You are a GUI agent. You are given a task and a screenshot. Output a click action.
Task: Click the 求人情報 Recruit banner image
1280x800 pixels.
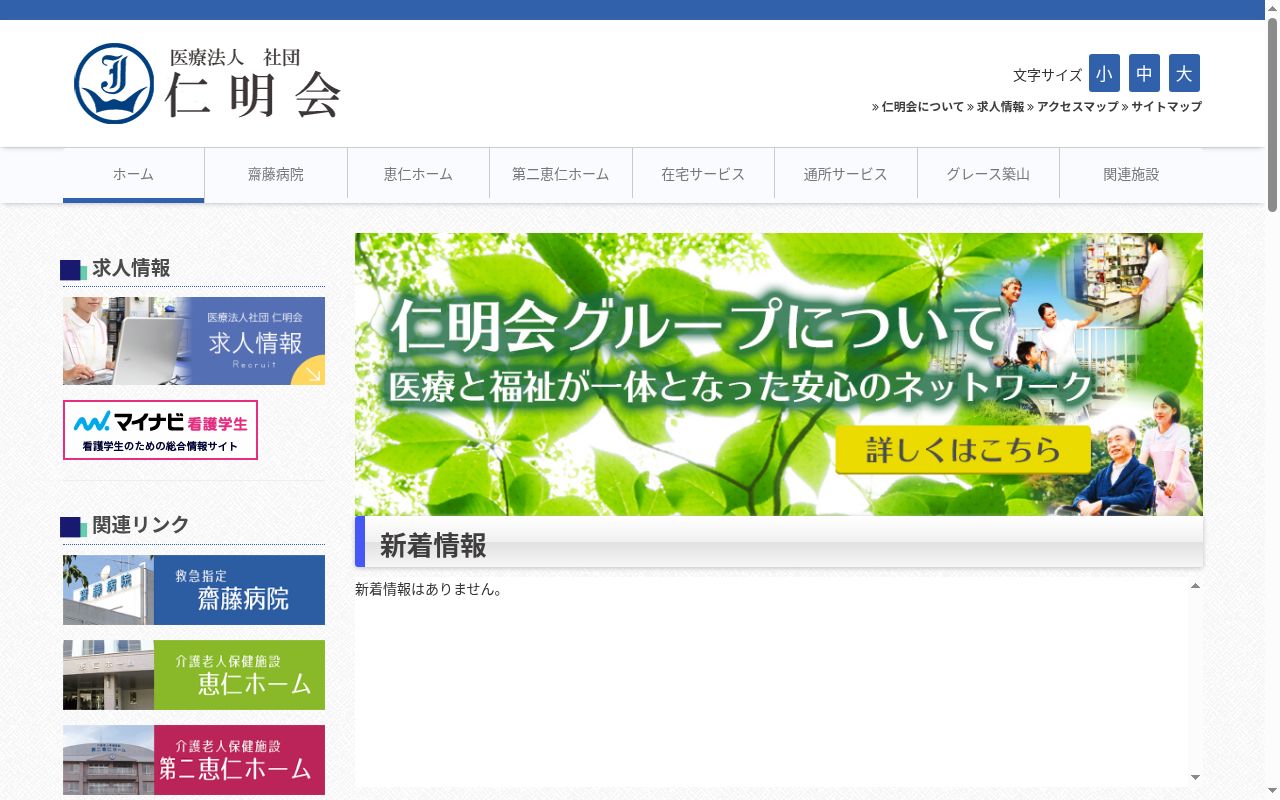tap(194, 341)
